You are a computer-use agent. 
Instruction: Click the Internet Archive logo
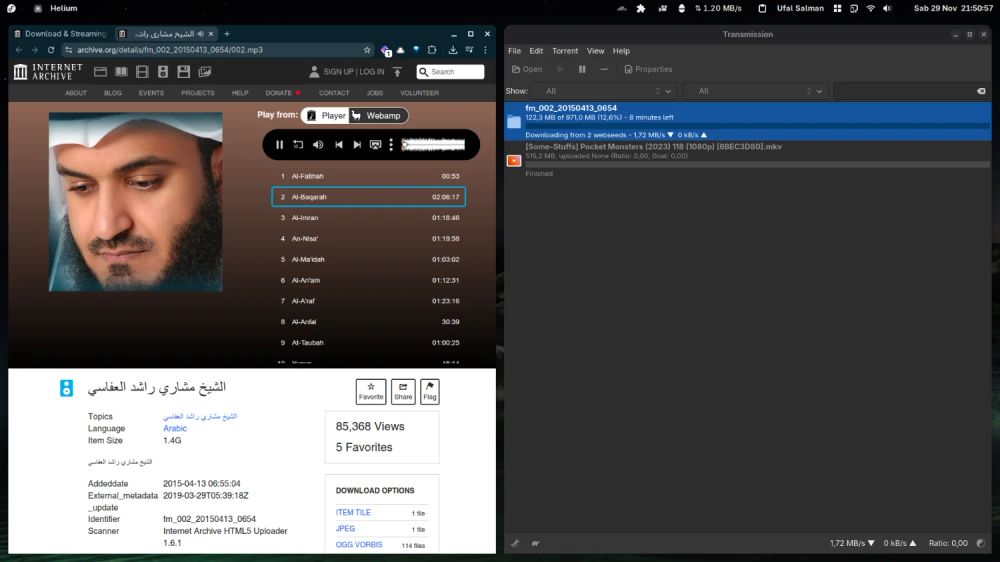(48, 71)
